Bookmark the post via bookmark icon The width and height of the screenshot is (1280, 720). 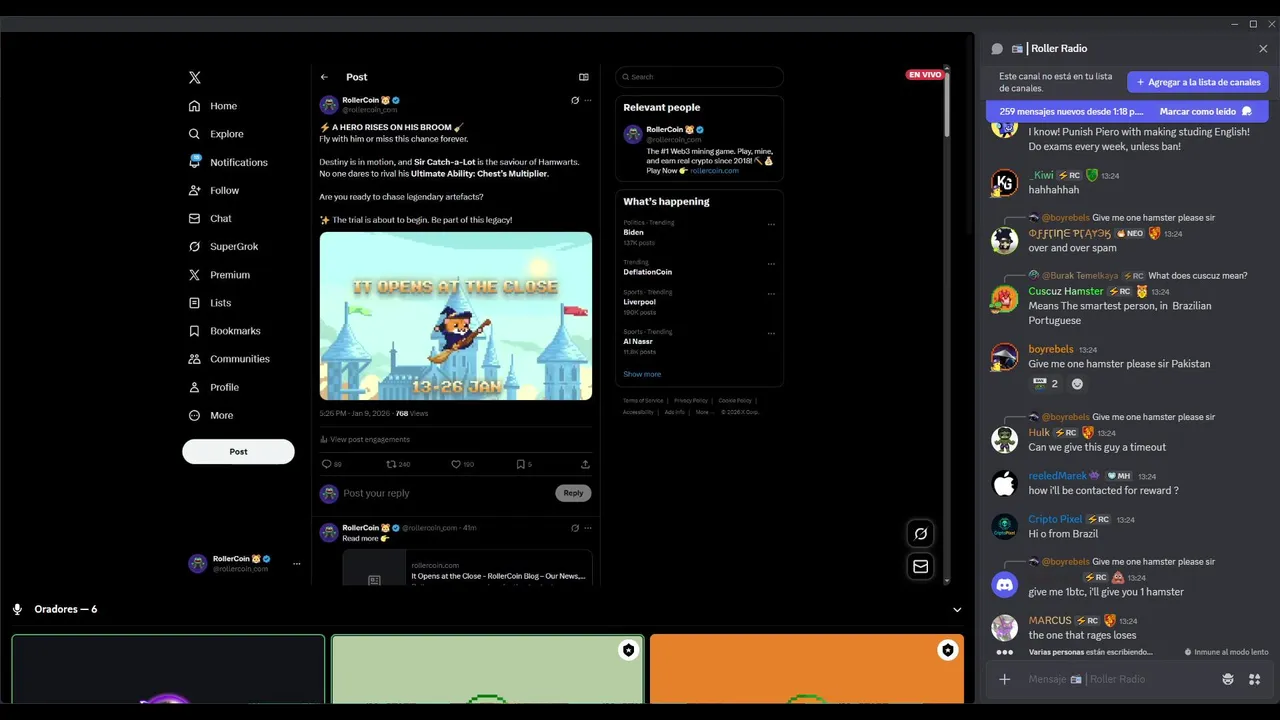[523, 464]
